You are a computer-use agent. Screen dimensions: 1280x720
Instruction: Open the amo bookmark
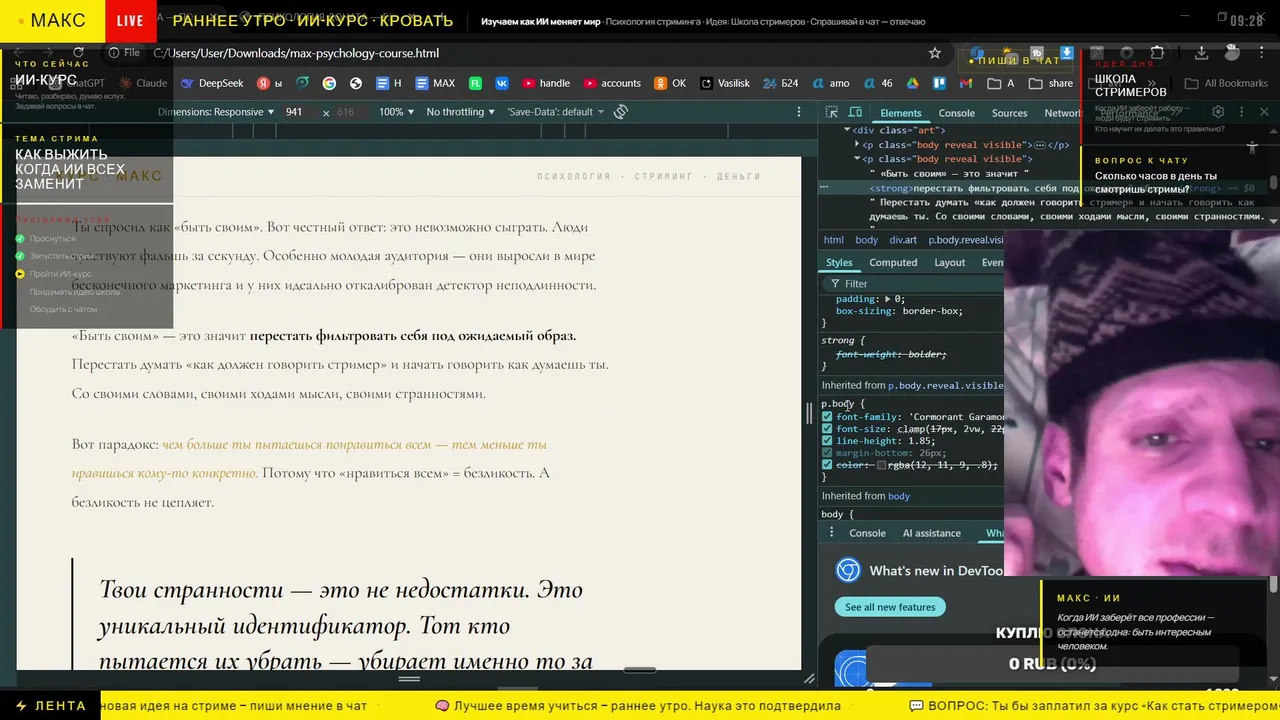[831, 83]
